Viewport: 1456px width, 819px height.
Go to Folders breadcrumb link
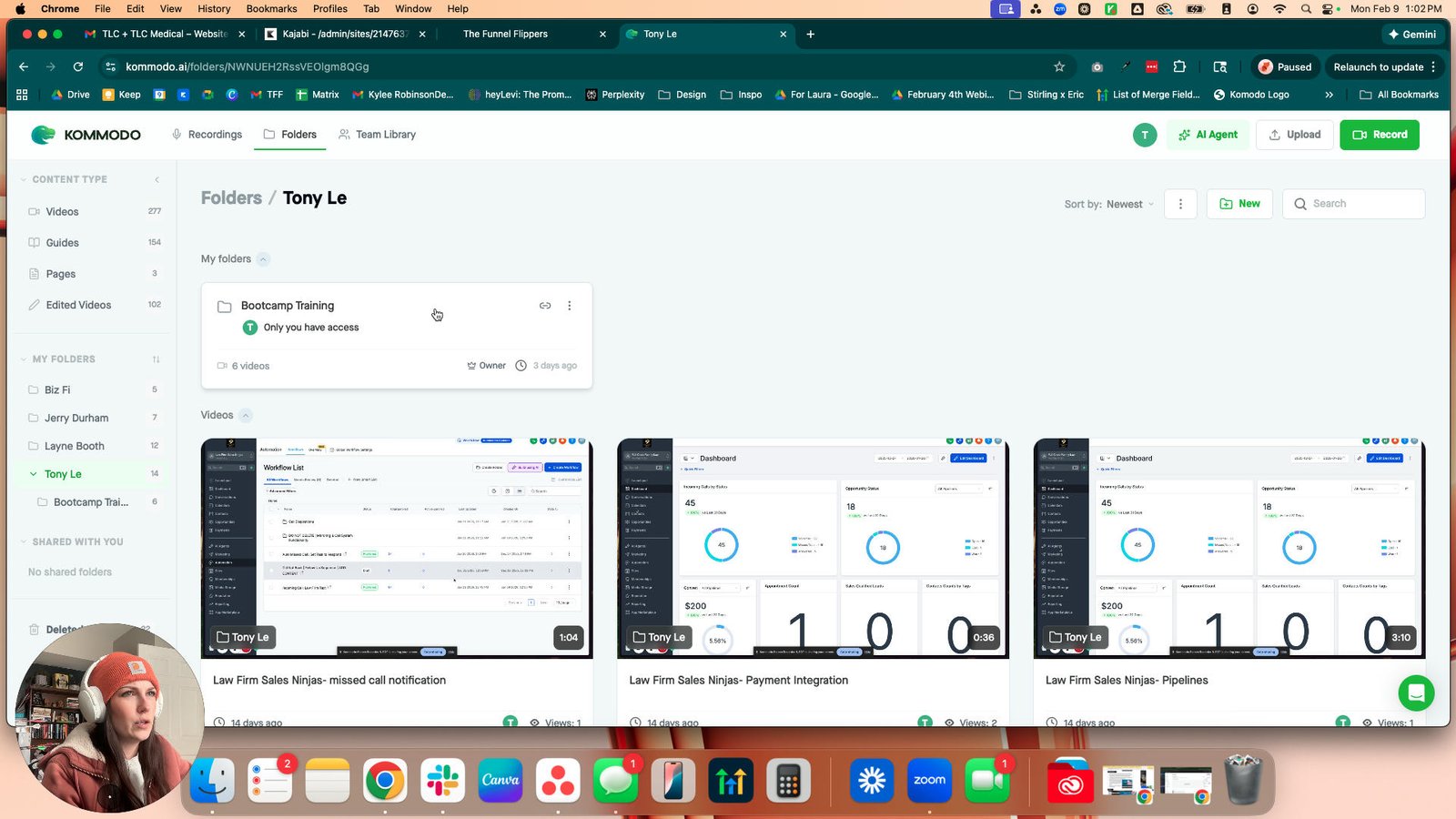click(x=231, y=198)
